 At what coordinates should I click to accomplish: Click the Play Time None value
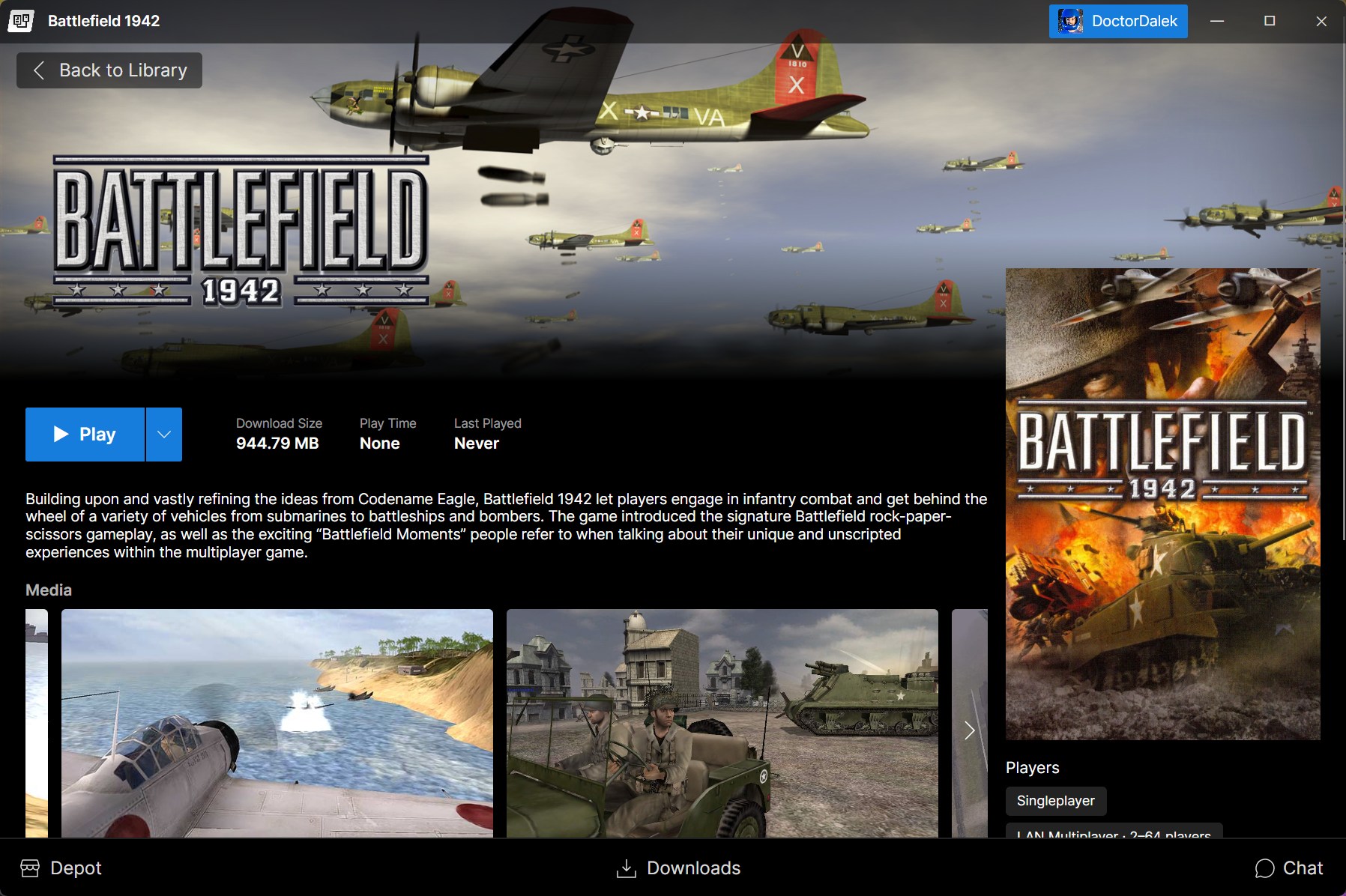click(380, 444)
